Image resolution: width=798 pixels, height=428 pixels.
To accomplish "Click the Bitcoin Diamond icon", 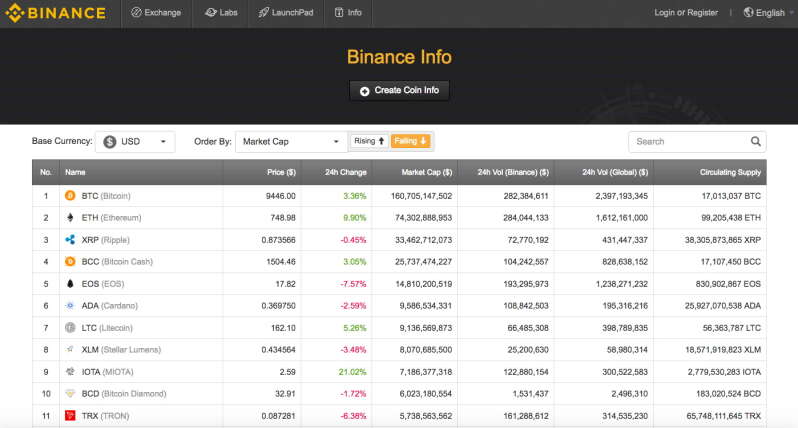I will click(x=70, y=393).
